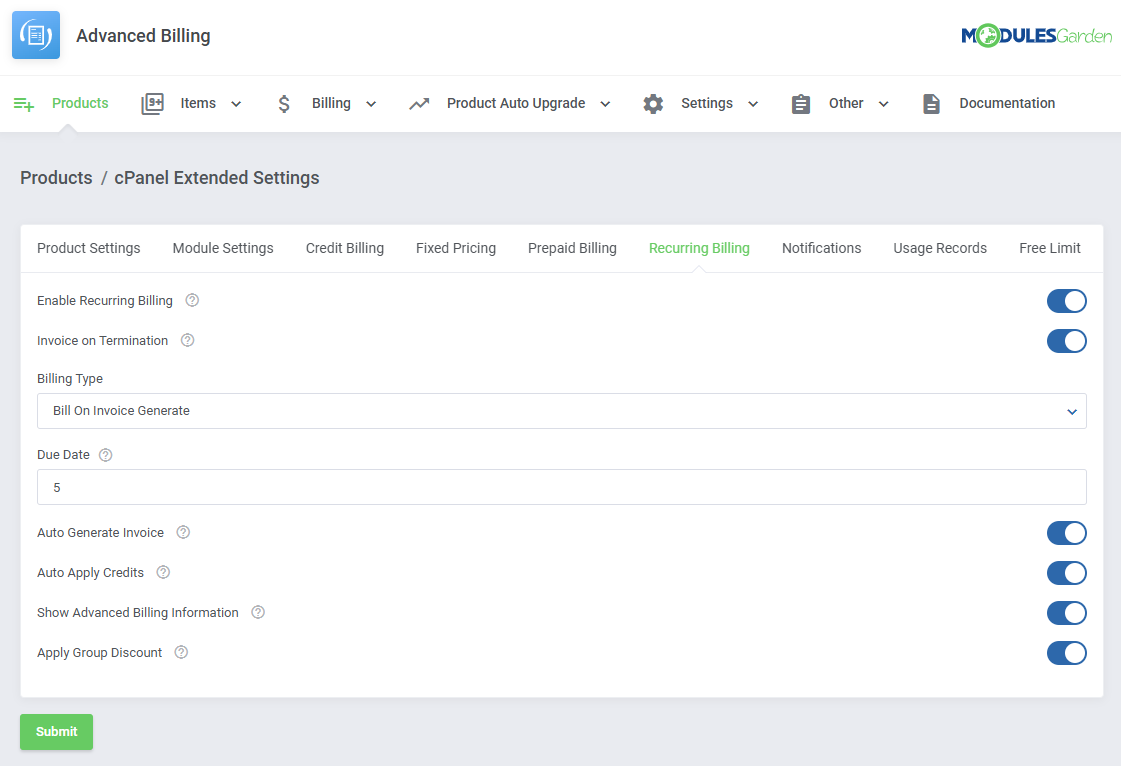Click into the Due Date input field
The height and width of the screenshot is (766, 1121).
pos(562,487)
